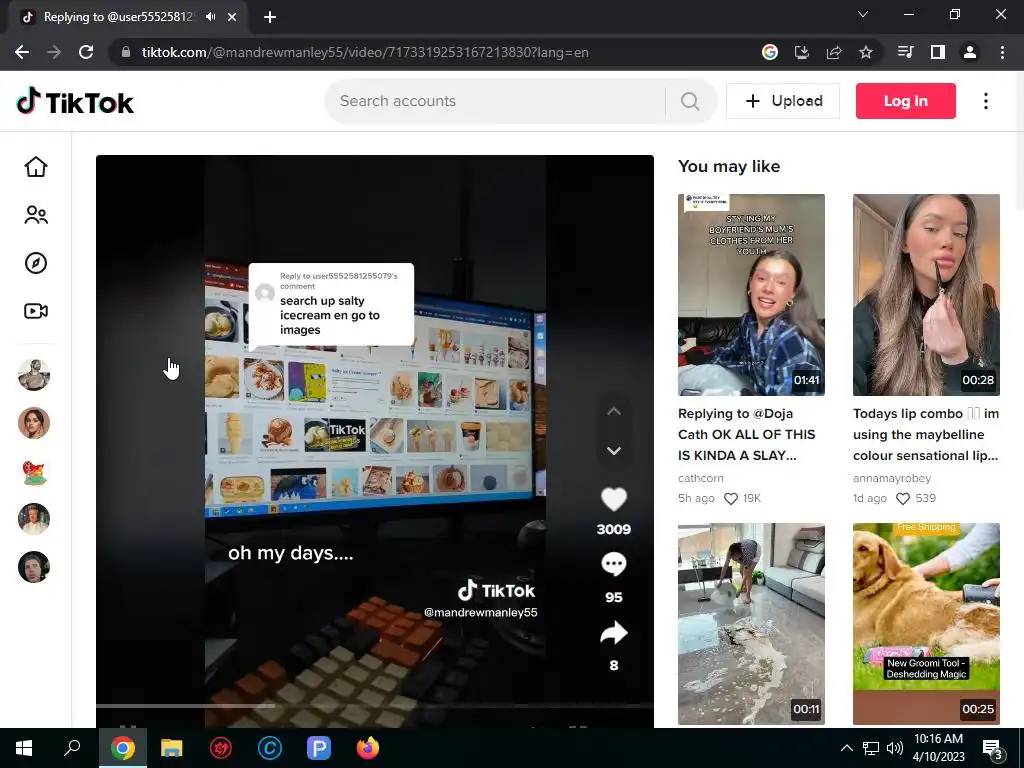Click the Upload button
1024x768 pixels.
pos(783,101)
